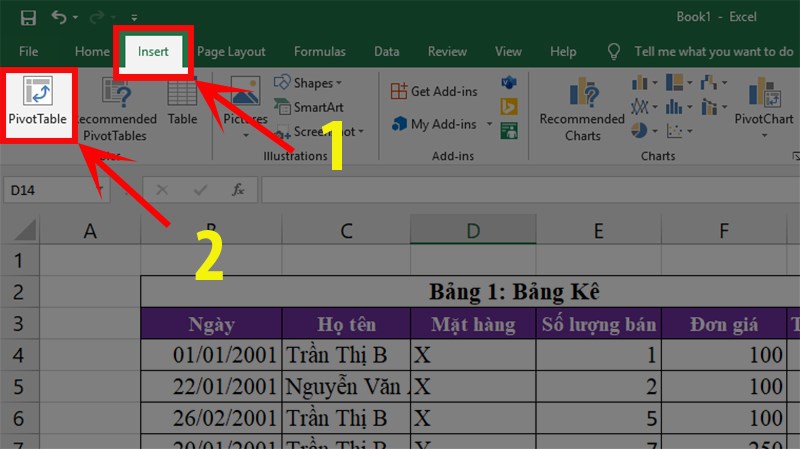The width and height of the screenshot is (800, 449).
Task: Click the Tell me search box
Action: 712,51
